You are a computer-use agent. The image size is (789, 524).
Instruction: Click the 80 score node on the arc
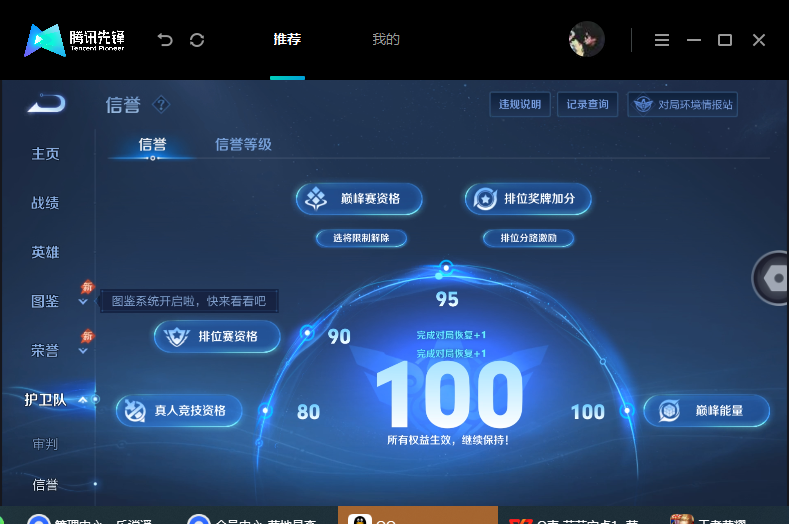pyautogui.click(x=265, y=411)
